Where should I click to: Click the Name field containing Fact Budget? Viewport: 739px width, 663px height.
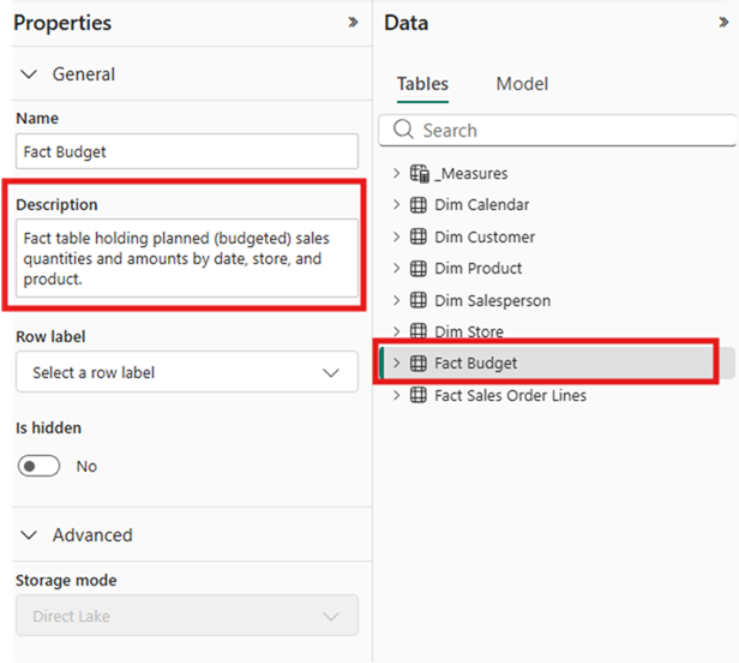point(187,151)
